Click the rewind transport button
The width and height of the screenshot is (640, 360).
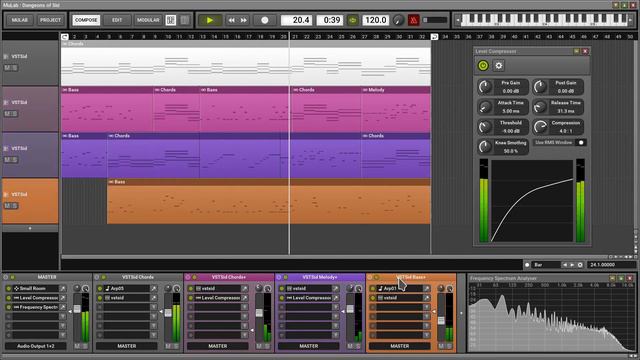(231, 20)
